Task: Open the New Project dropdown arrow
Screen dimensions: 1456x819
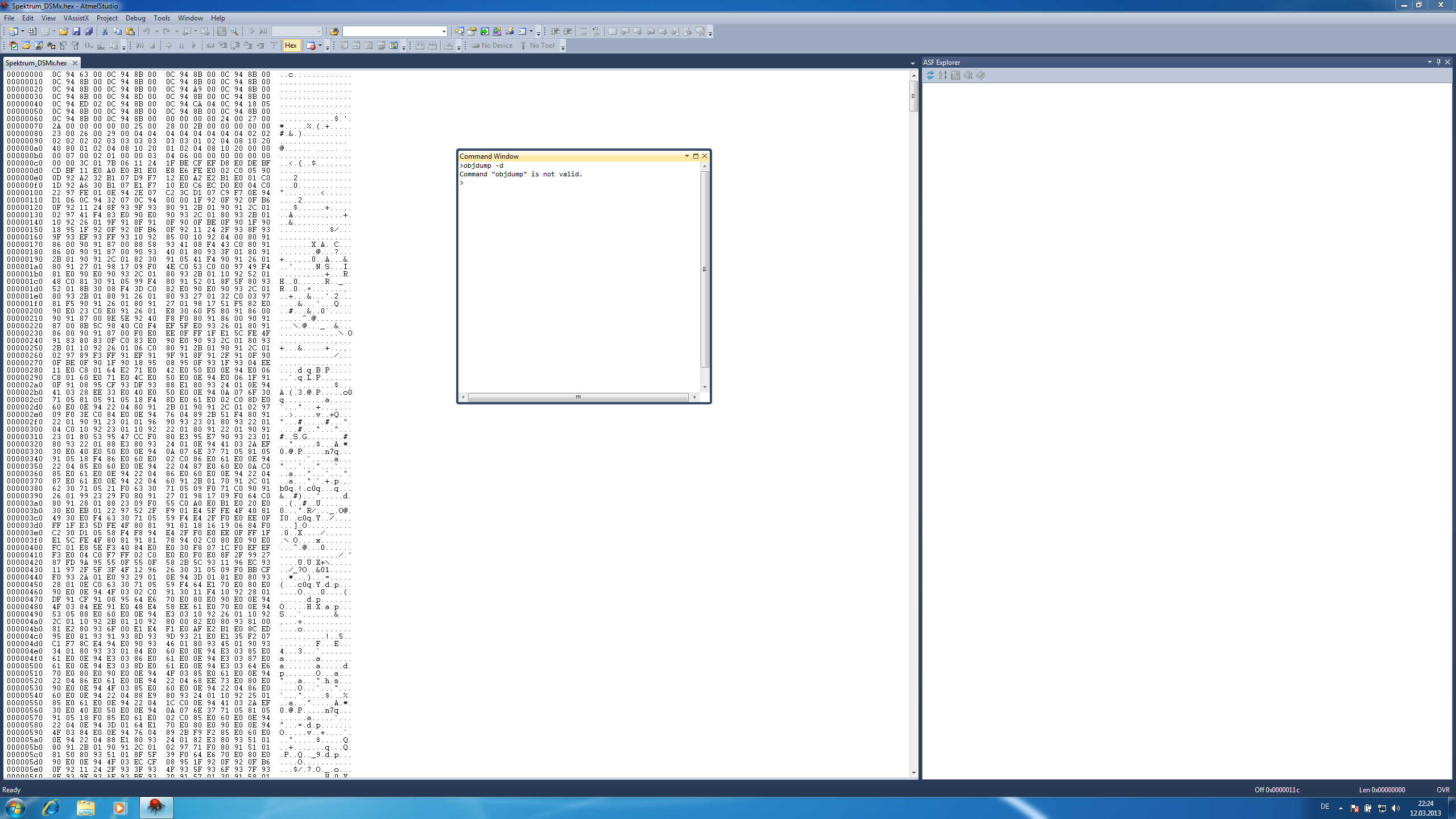Action: click(22, 32)
